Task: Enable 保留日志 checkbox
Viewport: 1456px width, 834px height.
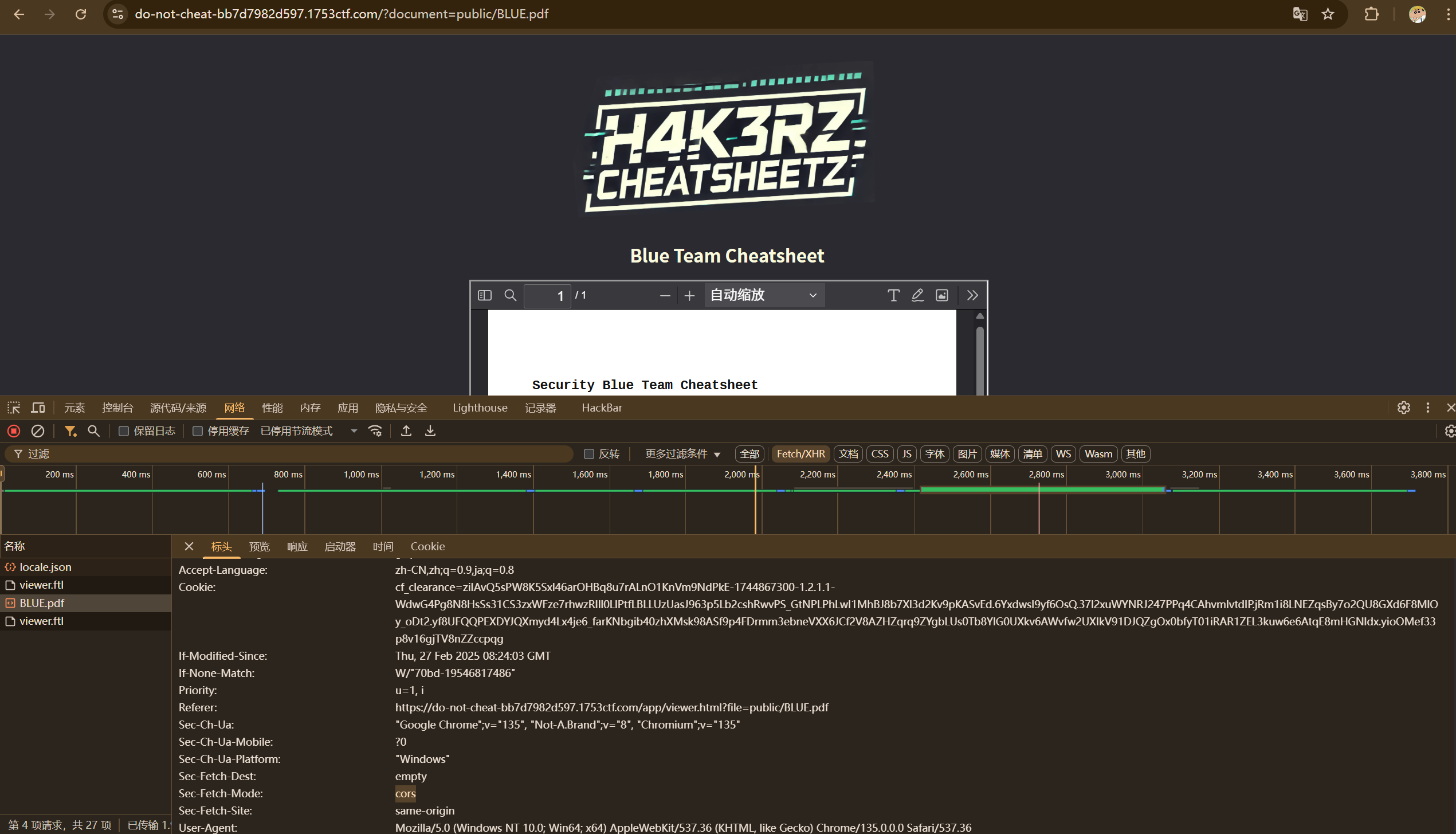Action: coord(124,431)
